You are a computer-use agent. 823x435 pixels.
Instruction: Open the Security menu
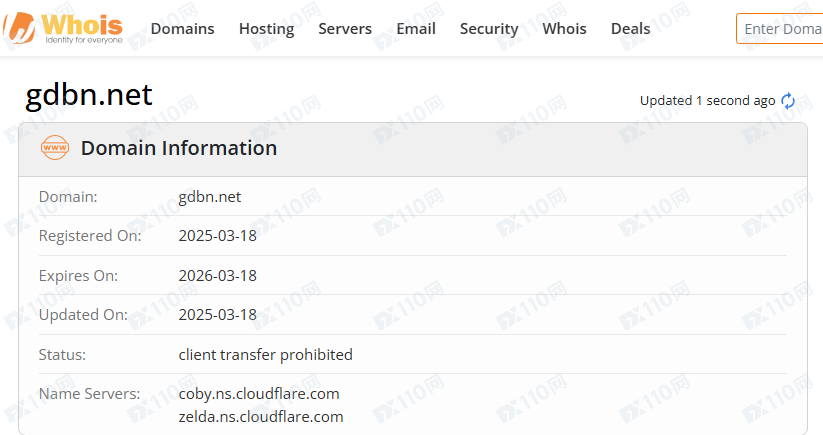489,29
